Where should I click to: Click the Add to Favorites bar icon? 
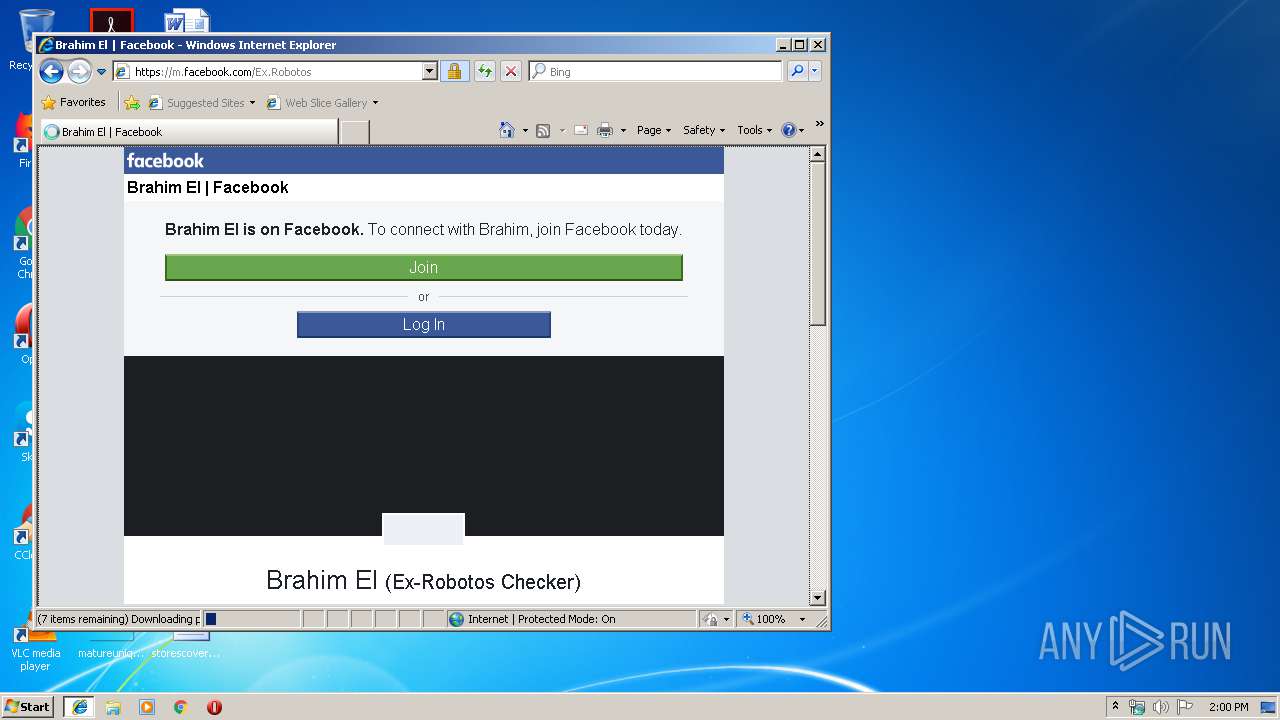tap(132, 102)
